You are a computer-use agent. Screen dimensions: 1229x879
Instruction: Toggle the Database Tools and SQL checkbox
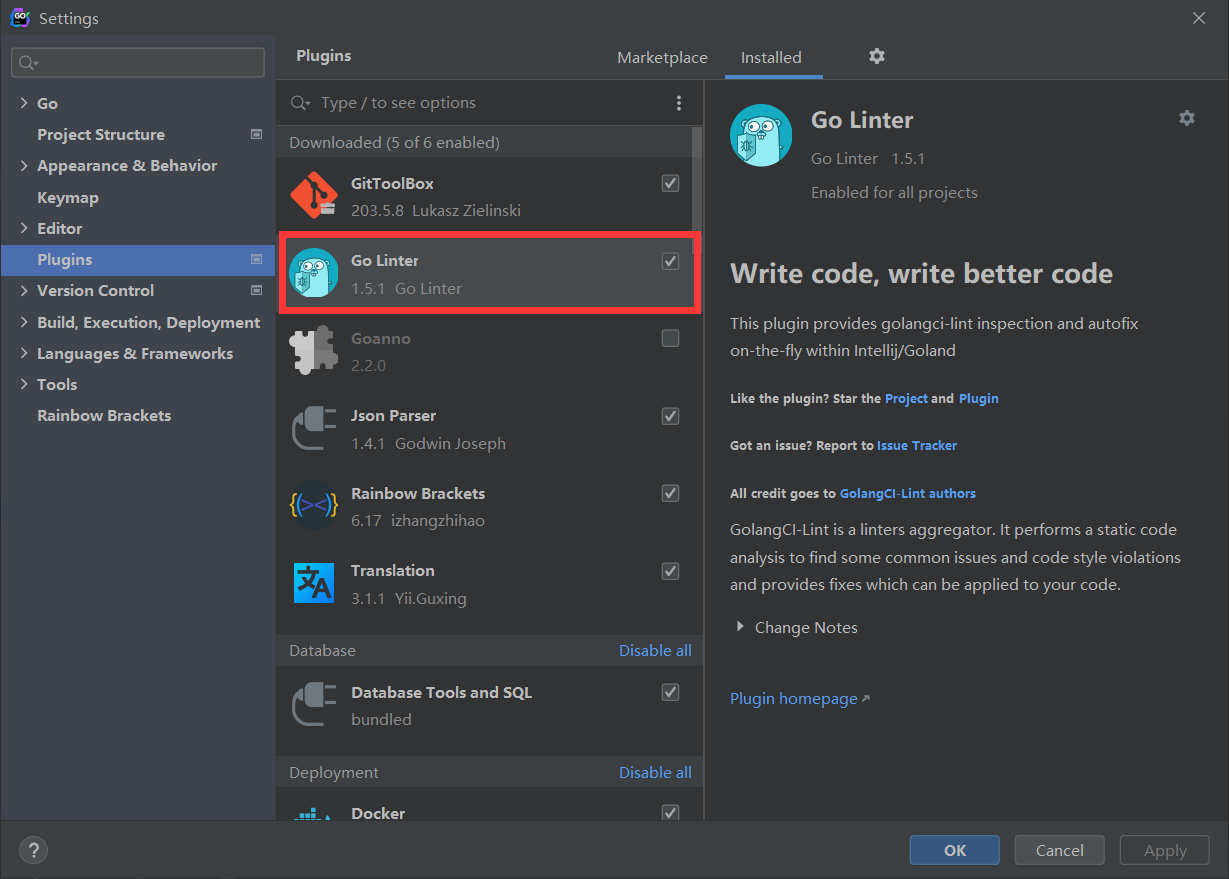point(671,692)
